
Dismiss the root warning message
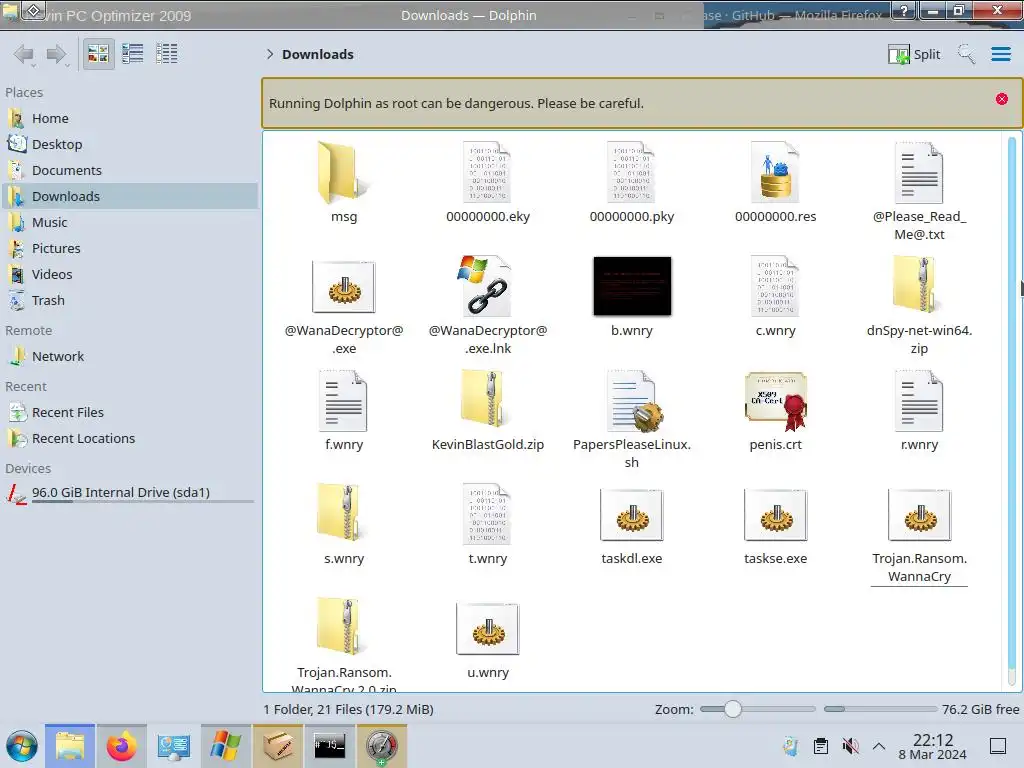tap(1001, 99)
